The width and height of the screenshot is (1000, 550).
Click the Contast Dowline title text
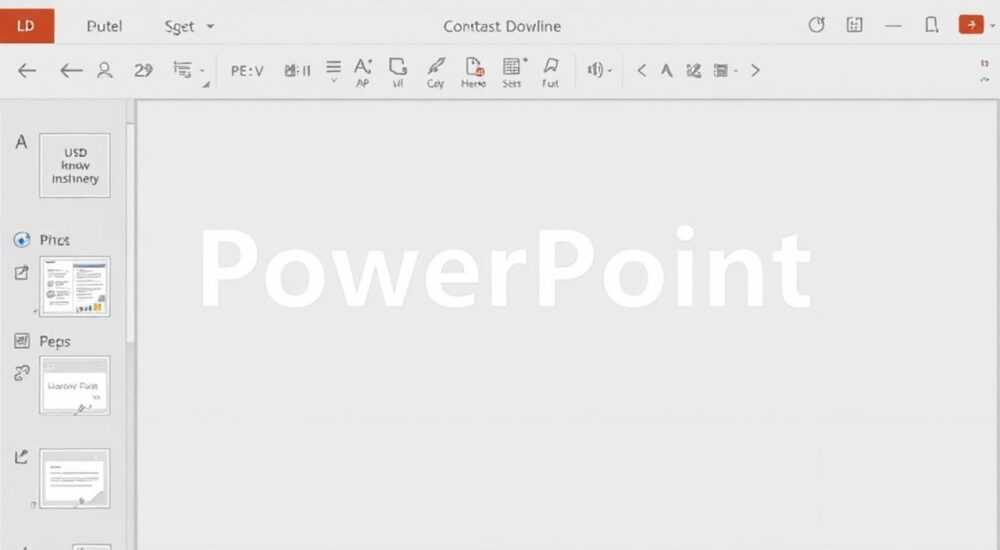click(502, 26)
